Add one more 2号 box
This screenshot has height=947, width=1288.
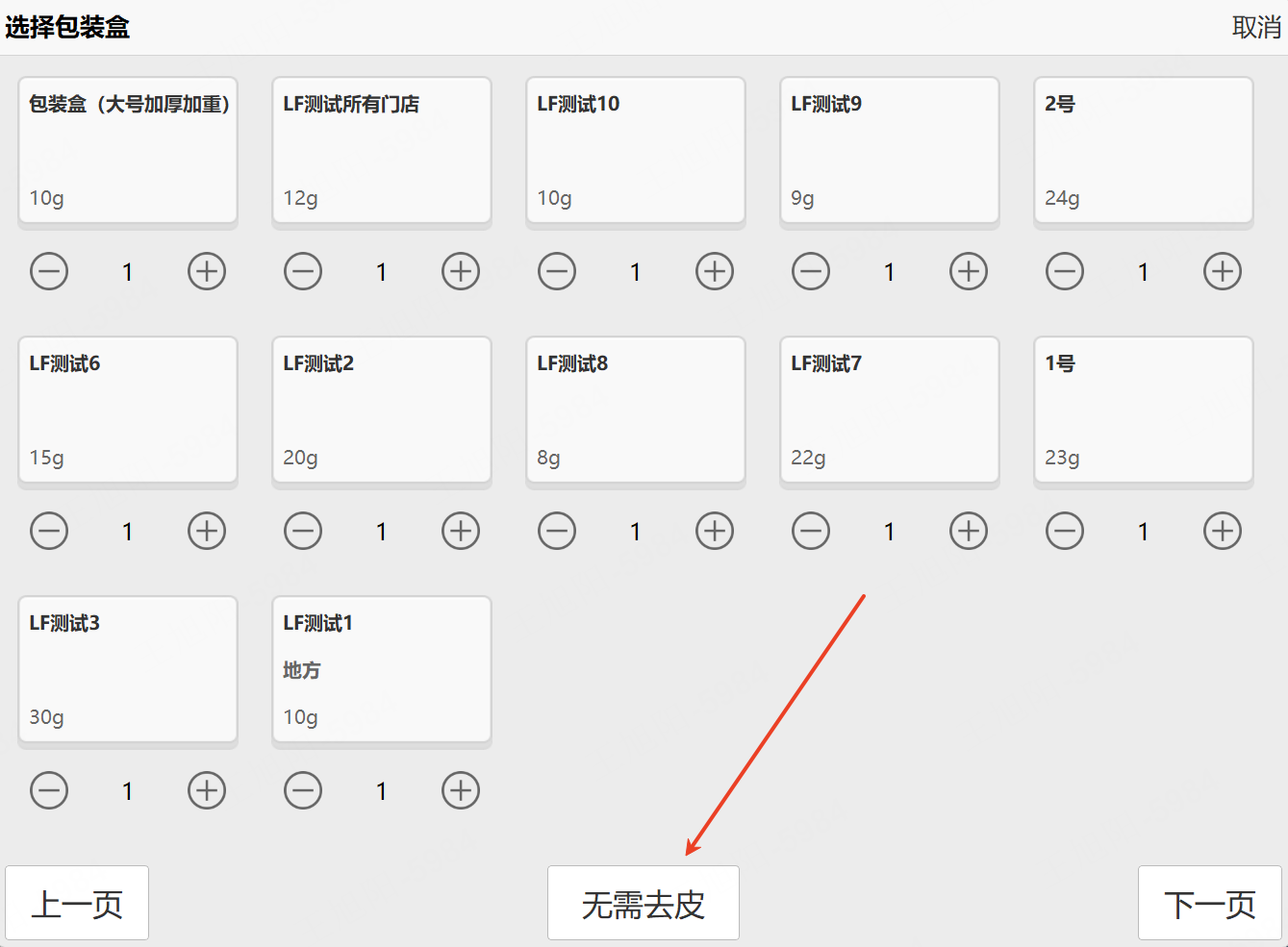(1223, 272)
